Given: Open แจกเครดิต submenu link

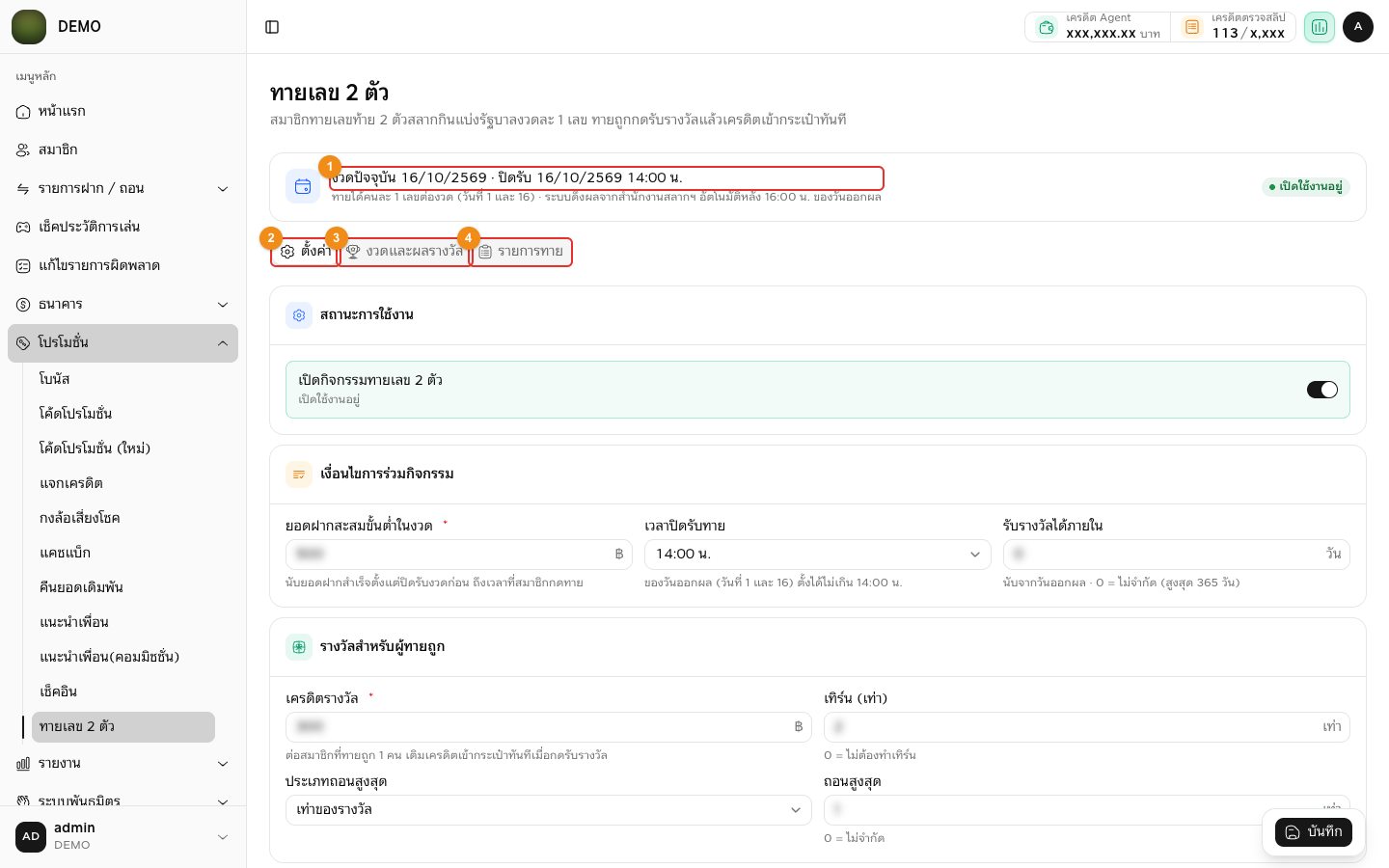Looking at the screenshot, I should (123, 484).
